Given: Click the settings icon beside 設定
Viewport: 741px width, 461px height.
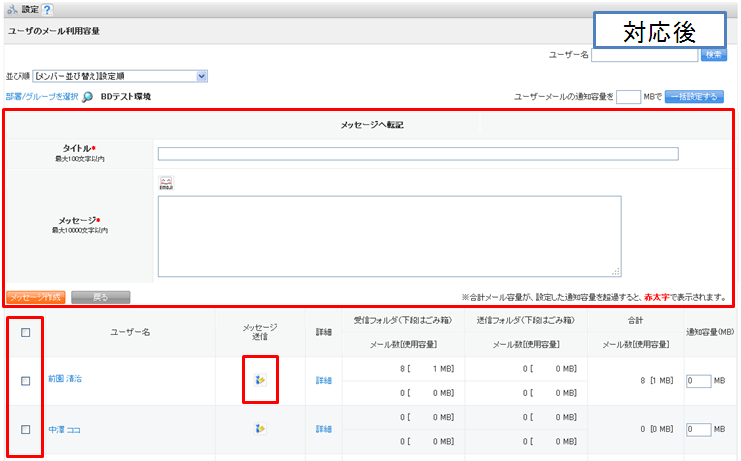Looking at the screenshot, I should [11, 9].
